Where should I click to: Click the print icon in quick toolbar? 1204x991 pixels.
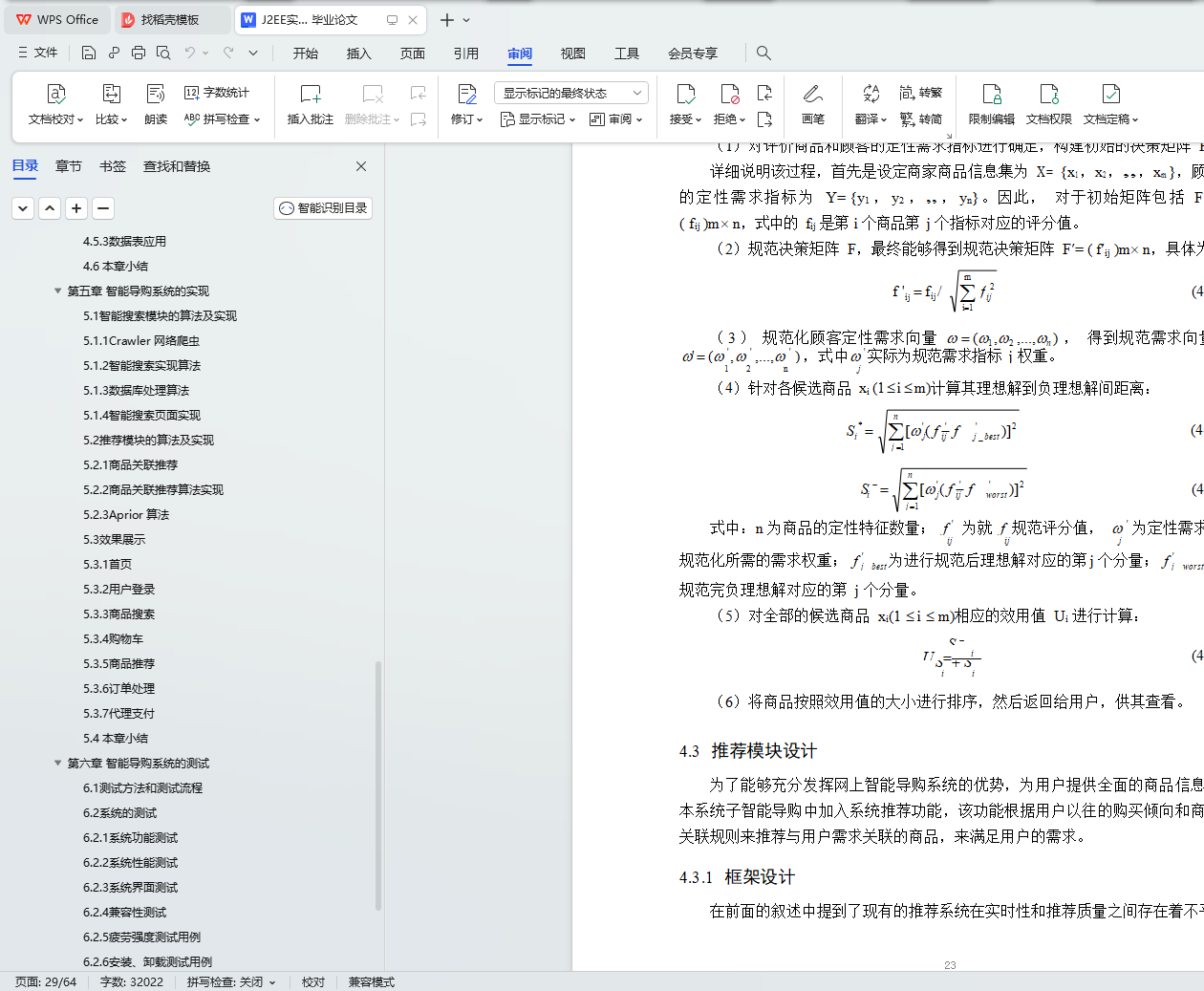[139, 53]
